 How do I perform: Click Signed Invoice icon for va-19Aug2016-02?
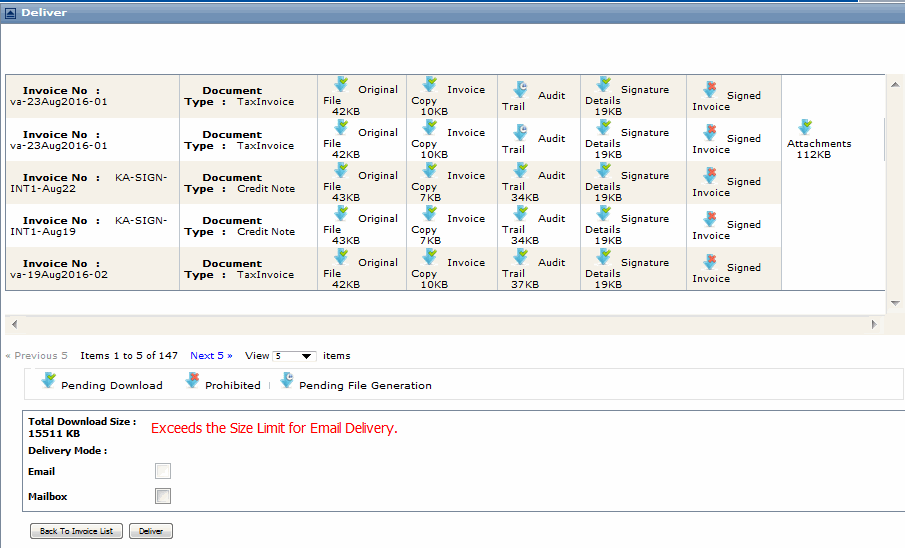pyautogui.click(x=710, y=262)
